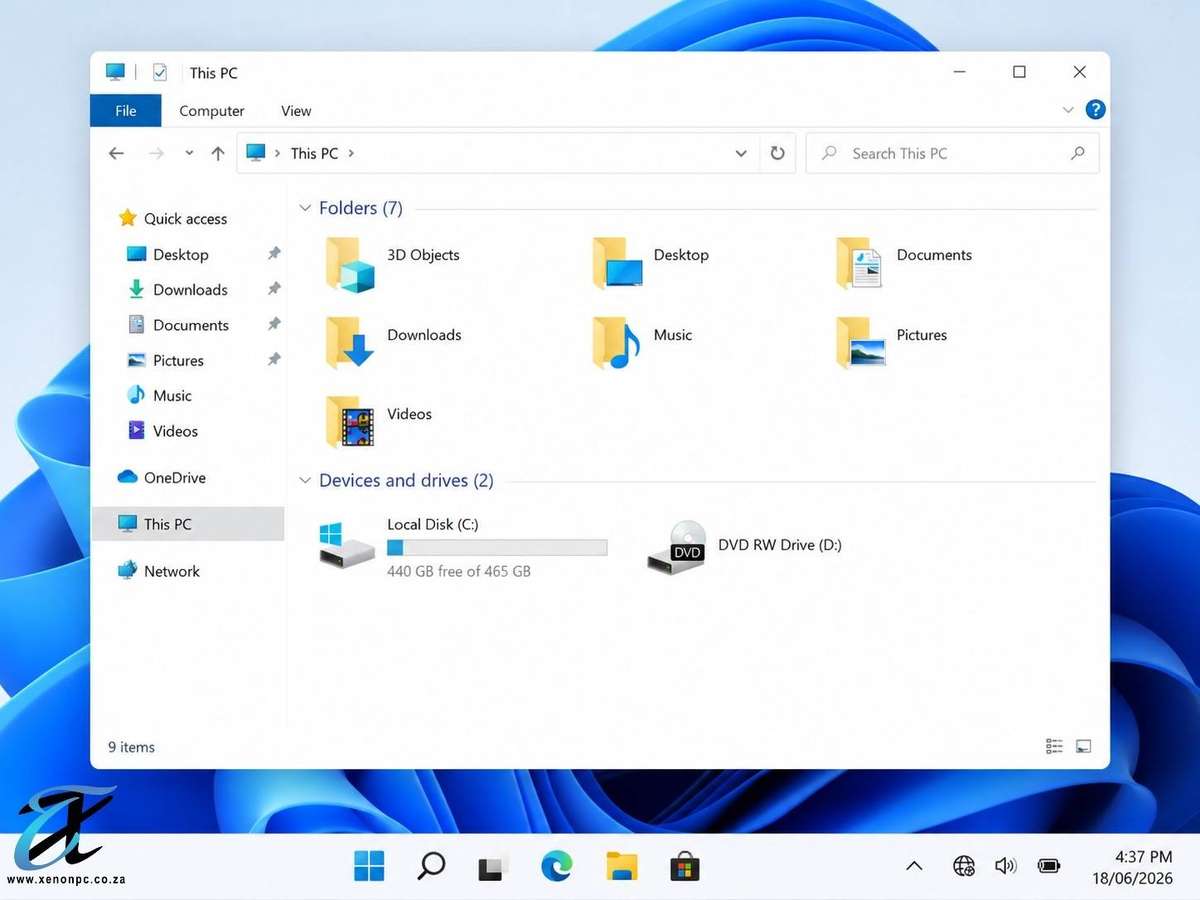Viewport: 1200px width, 900px height.
Task: Open the Desktop folder in main pane
Action: click(617, 264)
